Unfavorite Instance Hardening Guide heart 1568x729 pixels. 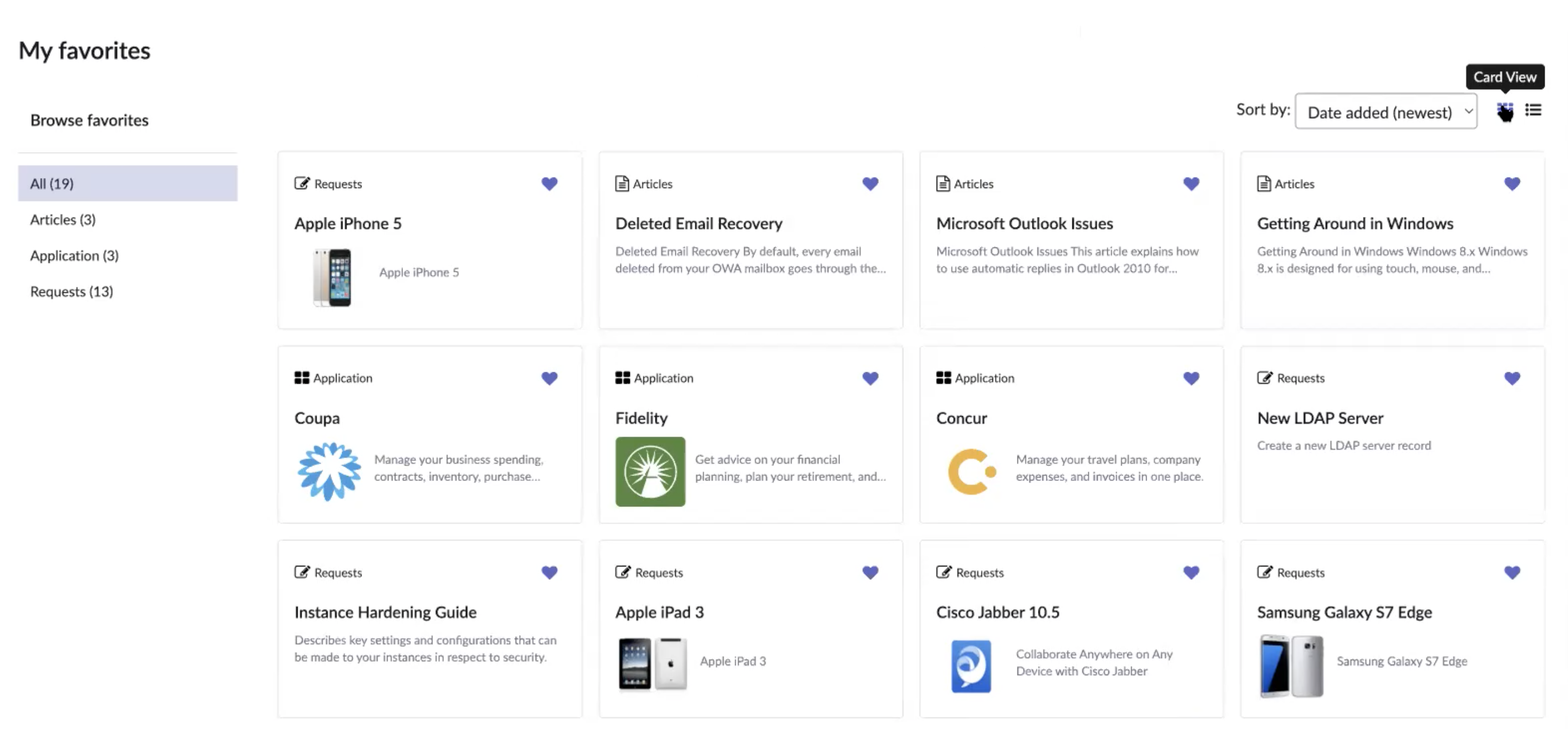pyautogui.click(x=549, y=573)
